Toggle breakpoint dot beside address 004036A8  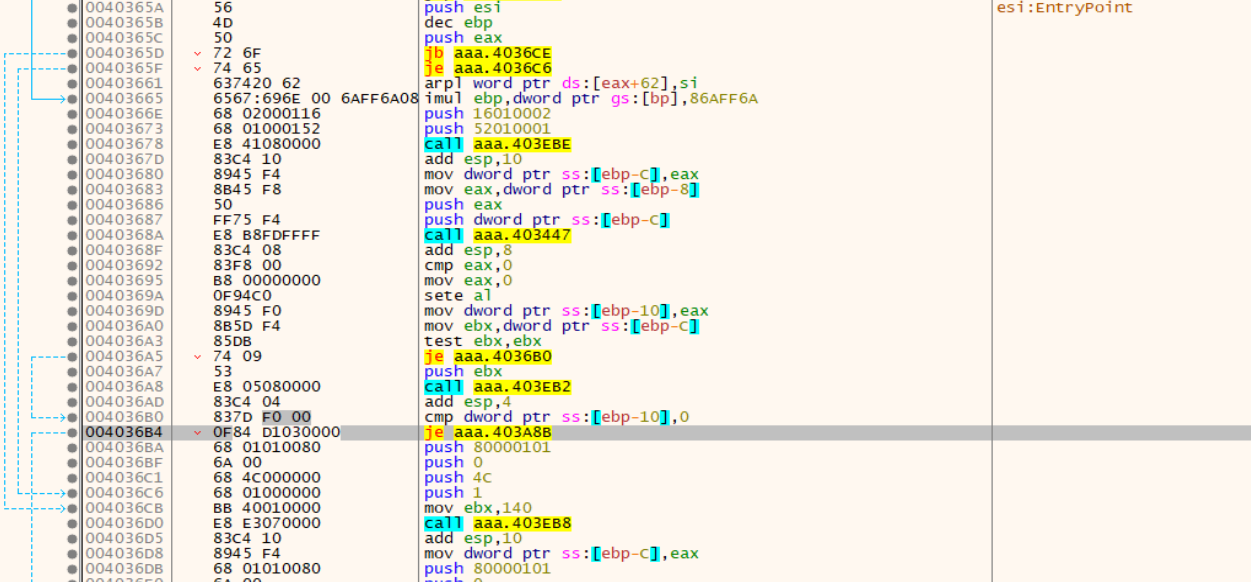72,386
